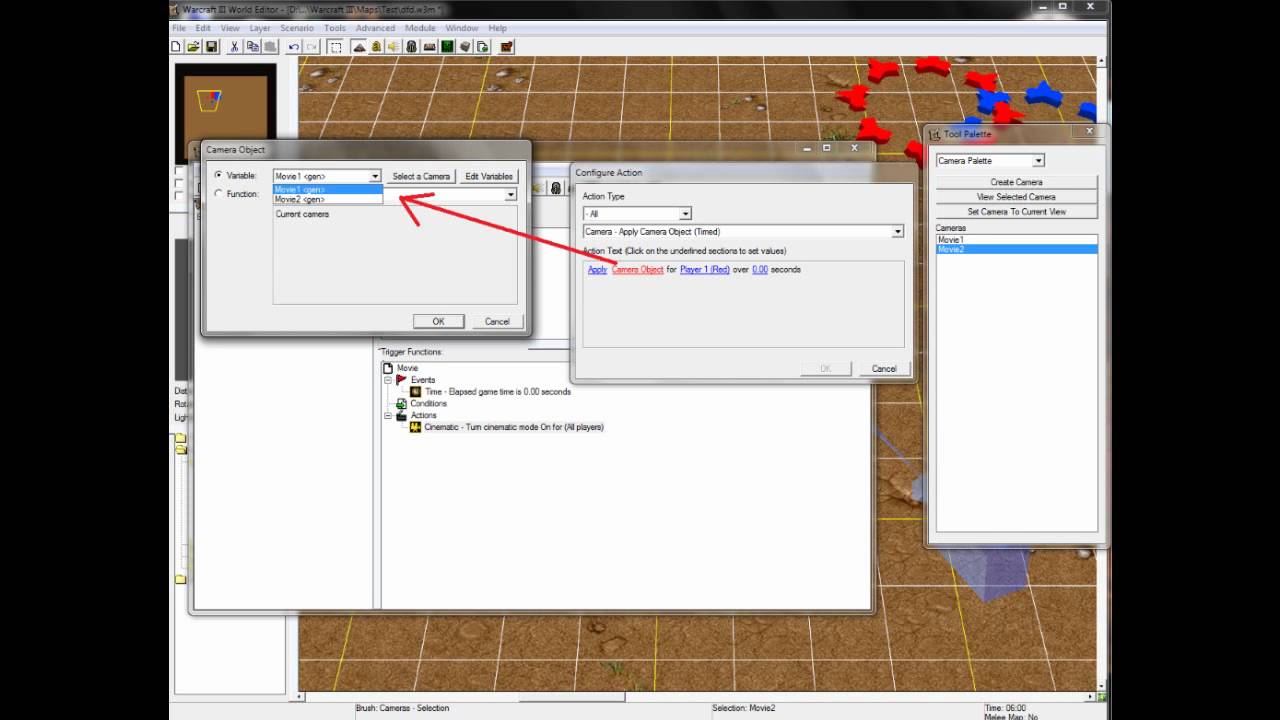1280x720 pixels.
Task: Open the Advanced menu
Action: tap(375, 28)
